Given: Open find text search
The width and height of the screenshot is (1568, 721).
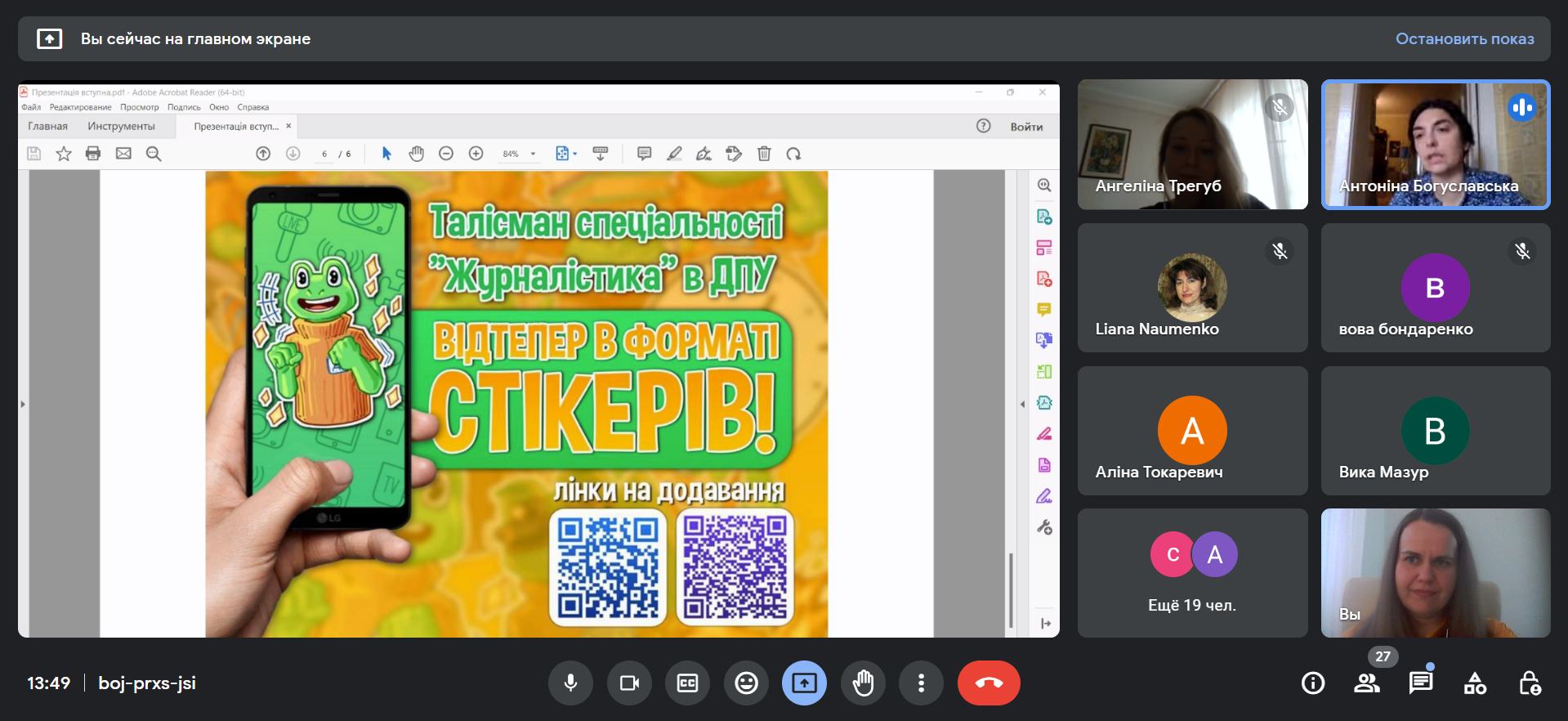Looking at the screenshot, I should click(154, 154).
